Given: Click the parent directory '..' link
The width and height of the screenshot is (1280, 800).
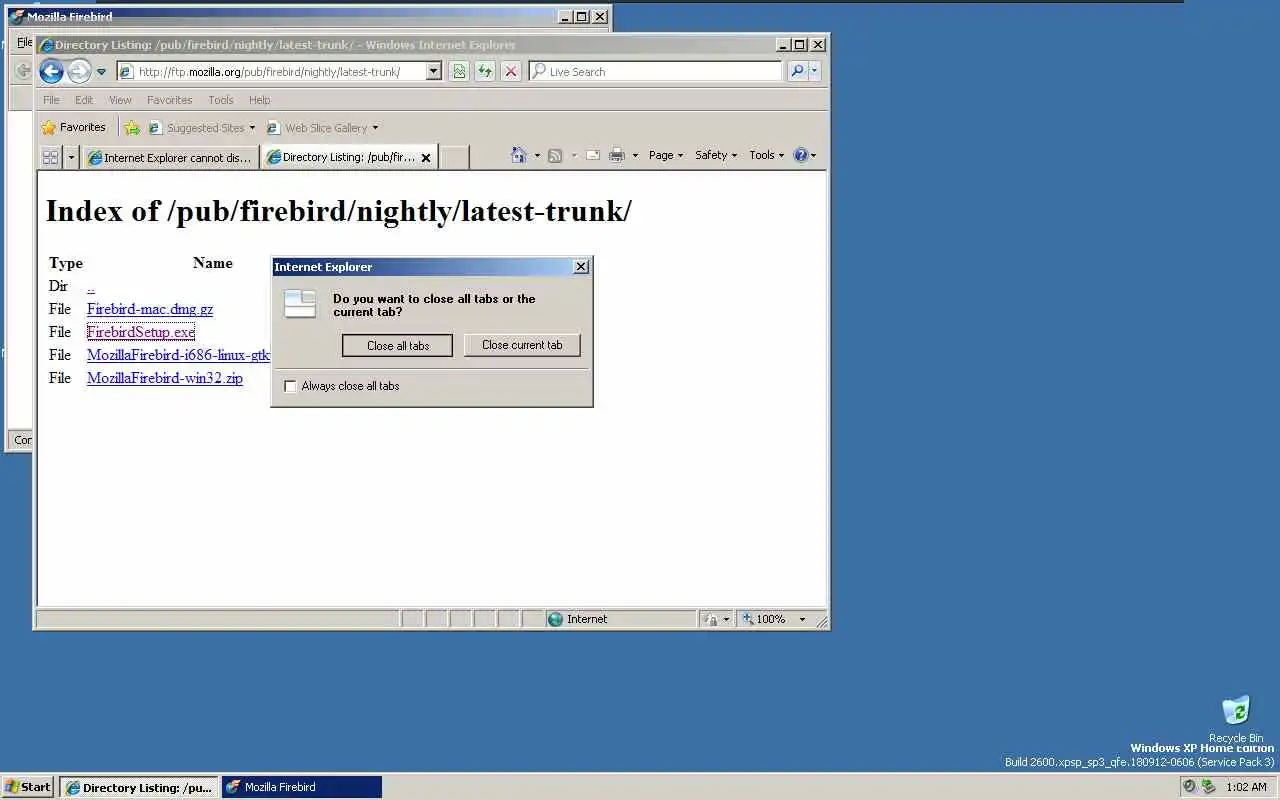Looking at the screenshot, I should click(91, 286).
